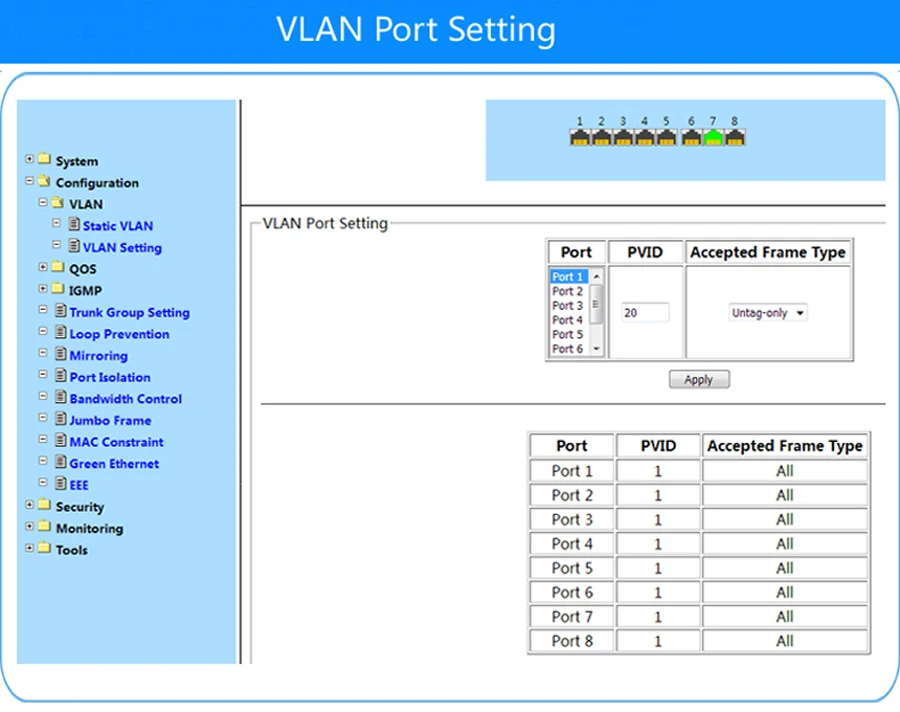Click port 5 icon in switch panel
Screen dimensions: 900x712
coord(666,137)
